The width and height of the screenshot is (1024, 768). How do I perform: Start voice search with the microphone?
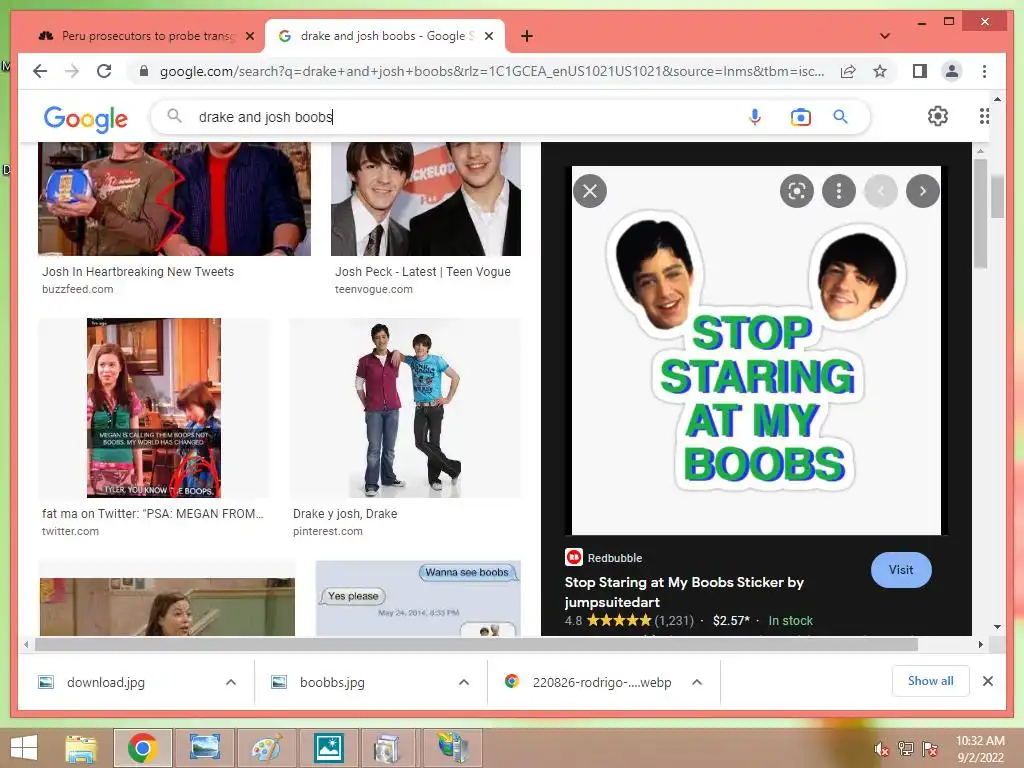click(754, 117)
